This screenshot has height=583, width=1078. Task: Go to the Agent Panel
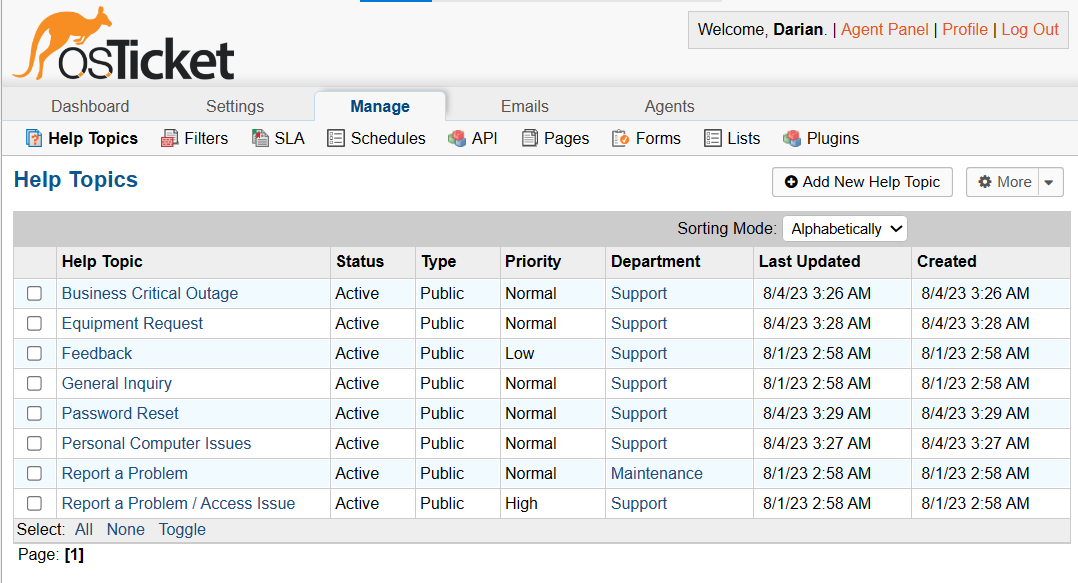884,29
